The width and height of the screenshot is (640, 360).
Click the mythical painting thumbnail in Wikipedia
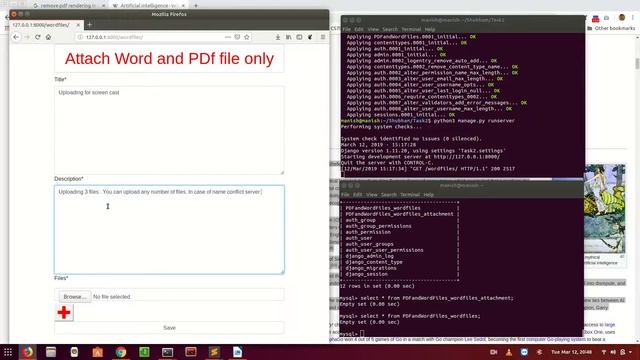(x=604, y=209)
